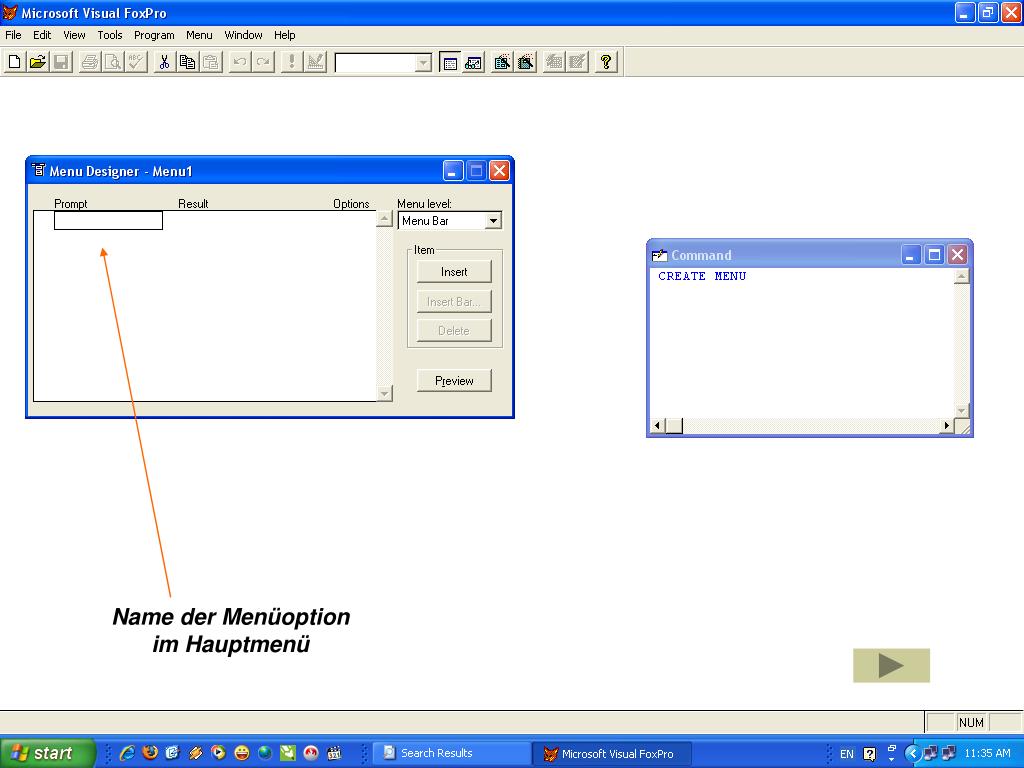
Task: Click the ABC spelling check icon
Action: tap(136, 62)
